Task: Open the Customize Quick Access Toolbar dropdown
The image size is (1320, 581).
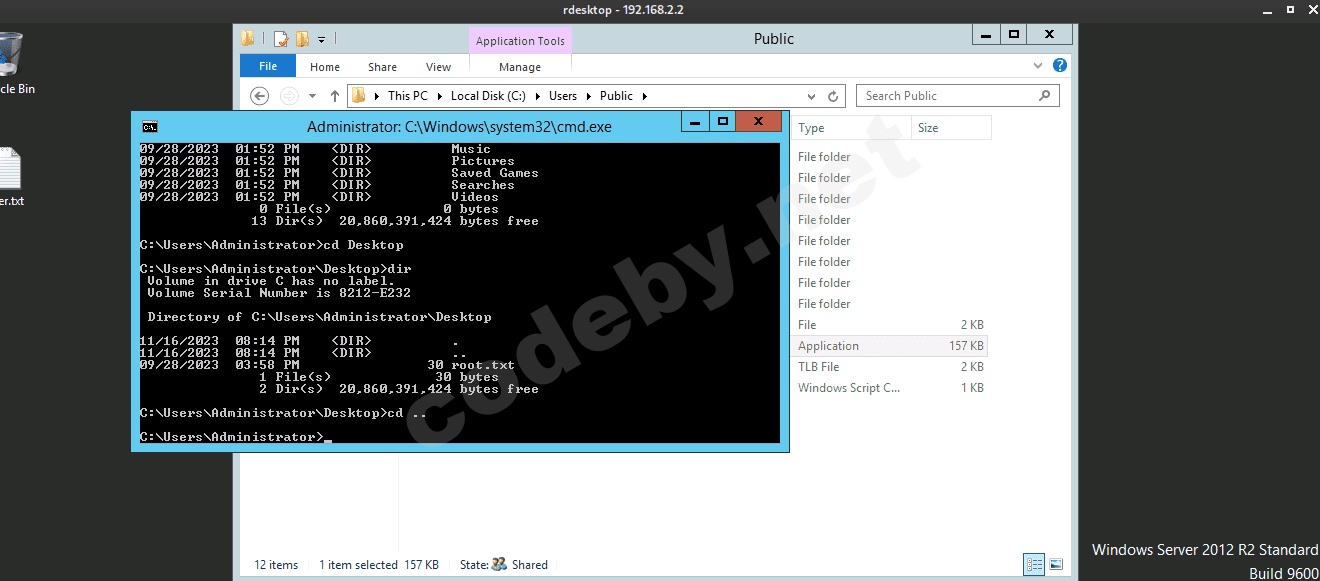Action: 322,40
